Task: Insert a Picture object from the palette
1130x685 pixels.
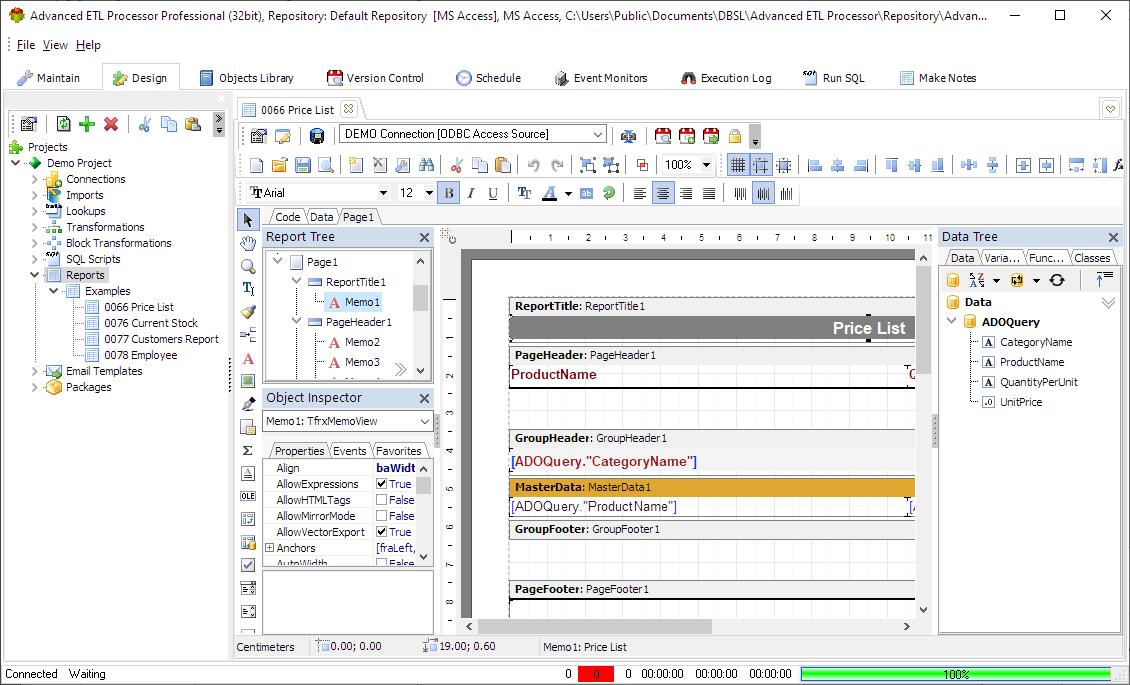Action: pos(248,381)
